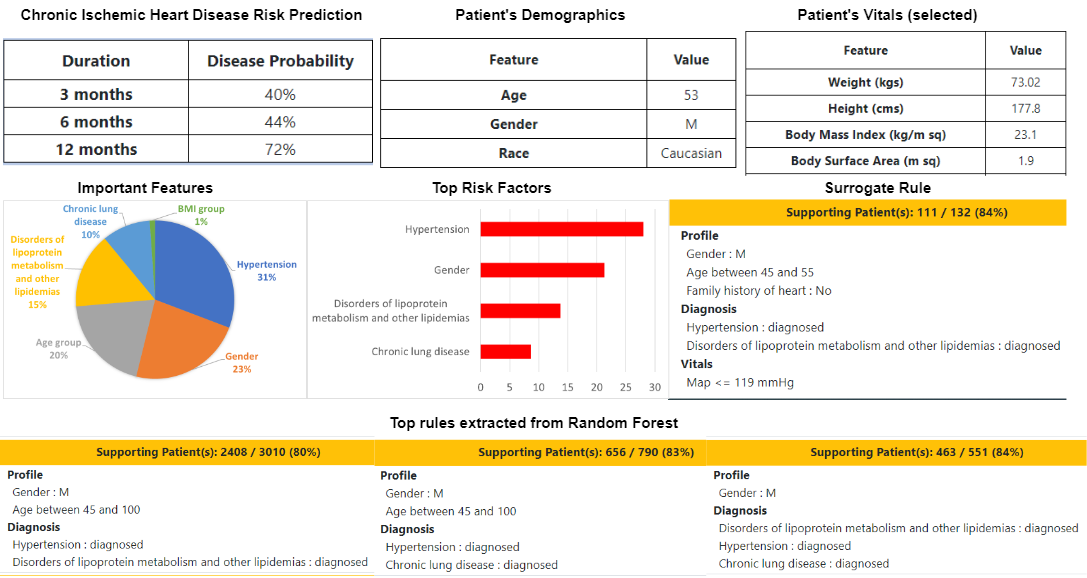The image size is (1087, 578).
Task: Select the Gender red bar in Top Risk Factors
Action: click(542, 270)
